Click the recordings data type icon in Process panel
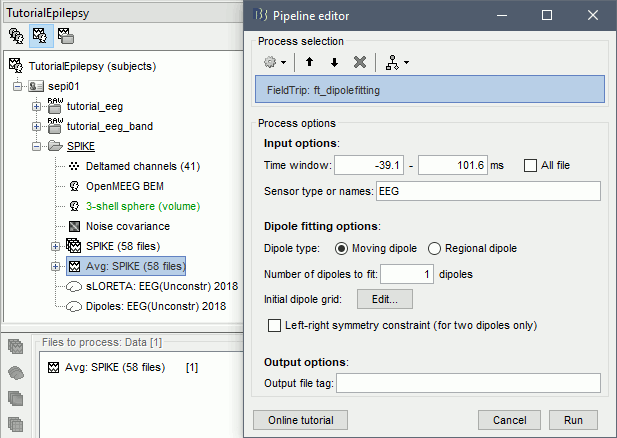617x438 pixels. [15, 348]
